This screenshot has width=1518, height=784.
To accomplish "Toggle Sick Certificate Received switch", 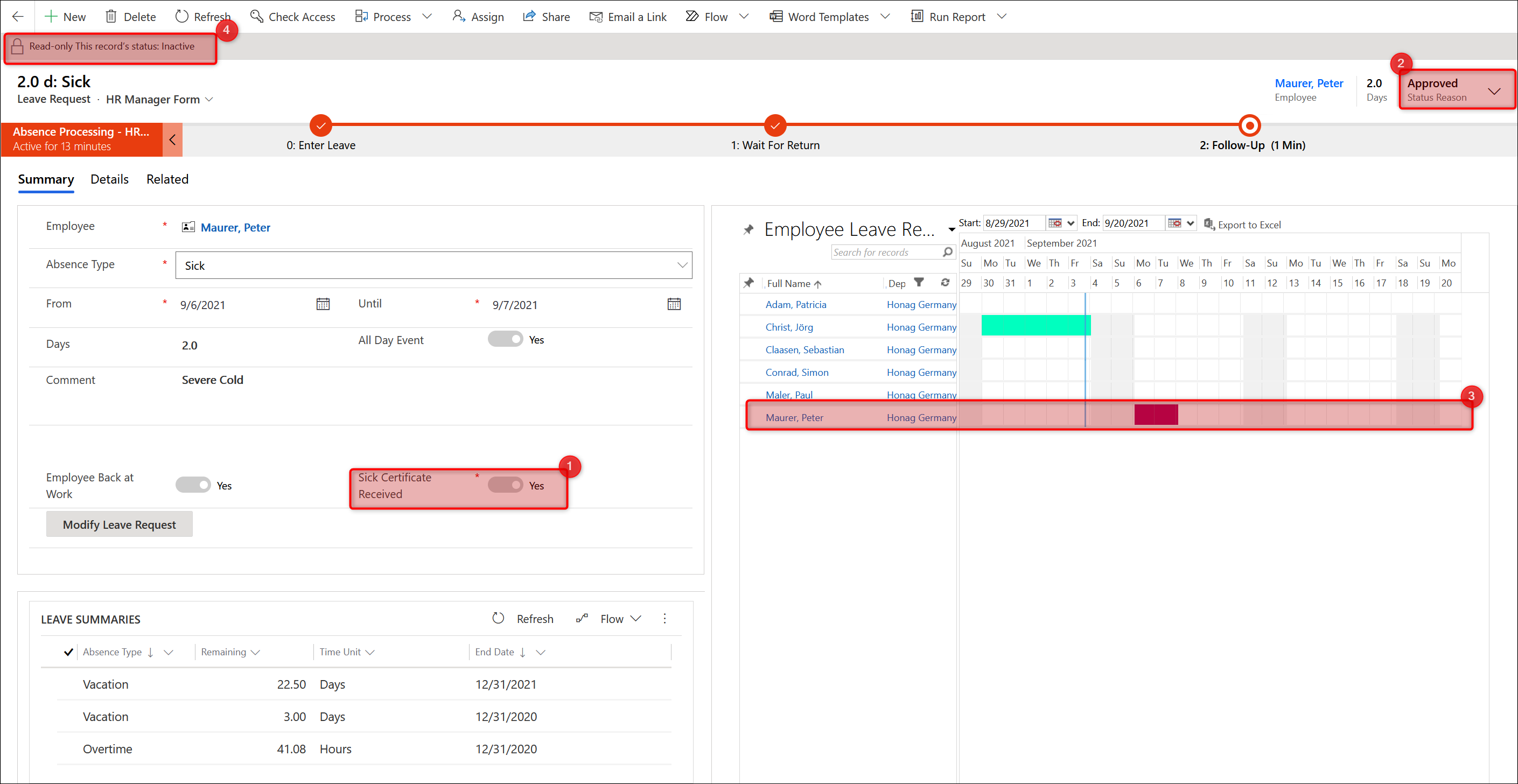I will (505, 485).
